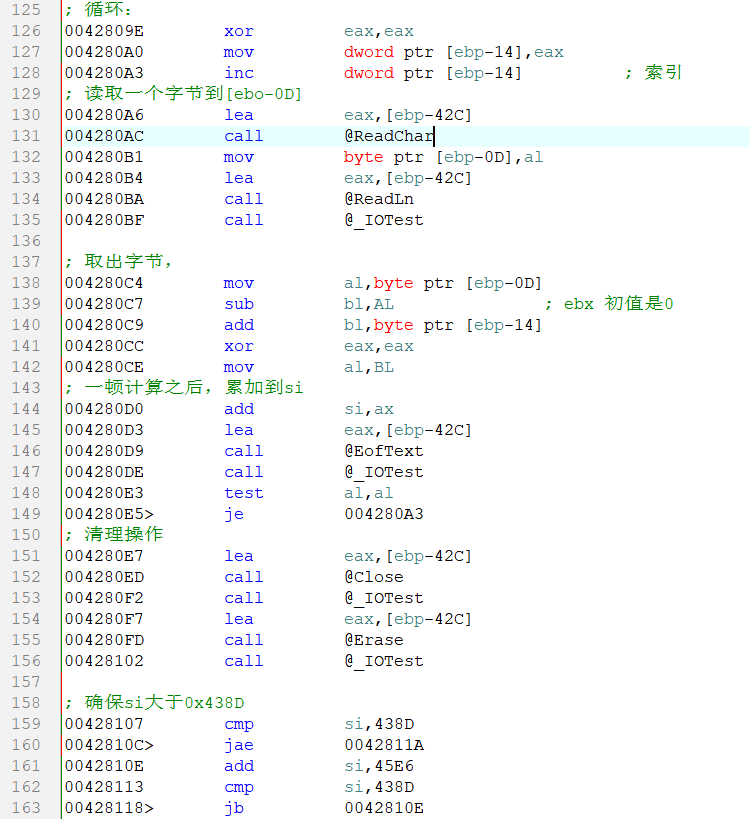The height and width of the screenshot is (819, 750).
Task: Place cursor after @ReadChar call target
Action: (x=434, y=136)
